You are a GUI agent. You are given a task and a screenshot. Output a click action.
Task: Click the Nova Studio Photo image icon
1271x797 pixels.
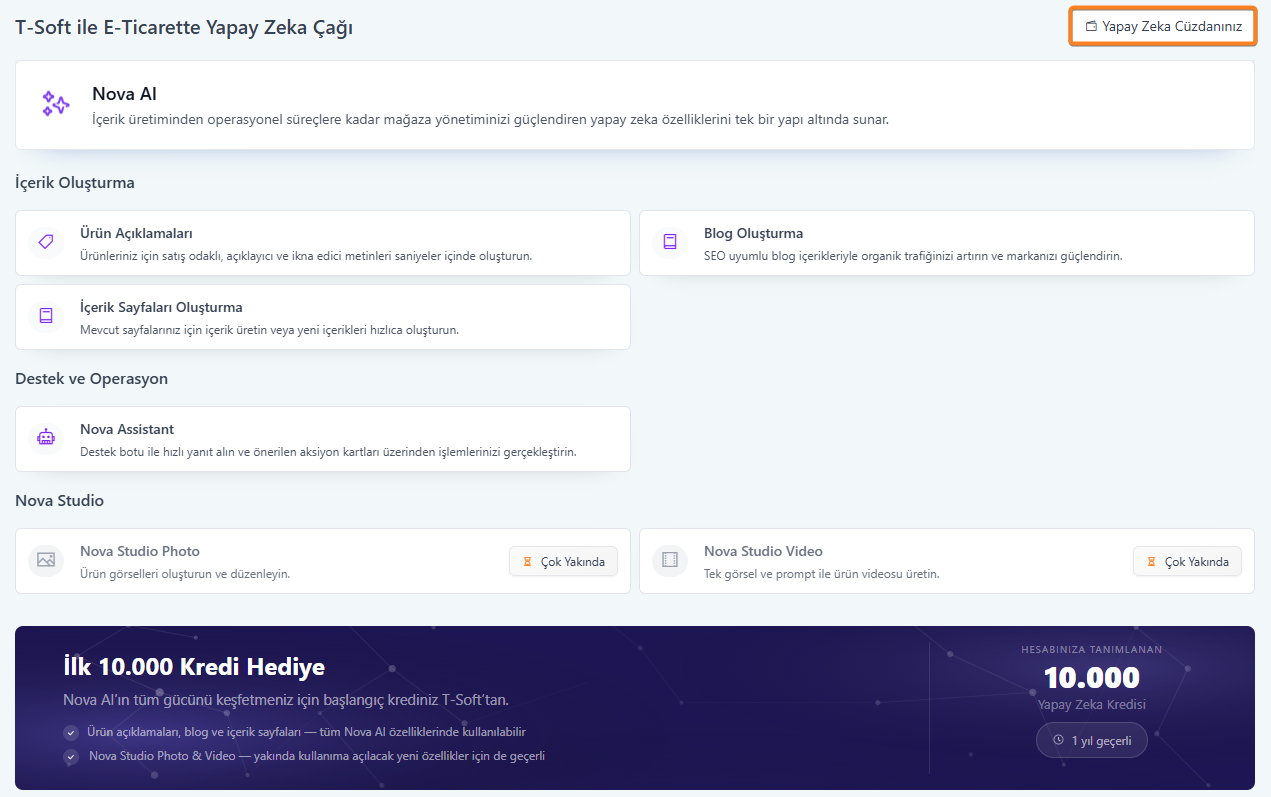[x=46, y=560]
